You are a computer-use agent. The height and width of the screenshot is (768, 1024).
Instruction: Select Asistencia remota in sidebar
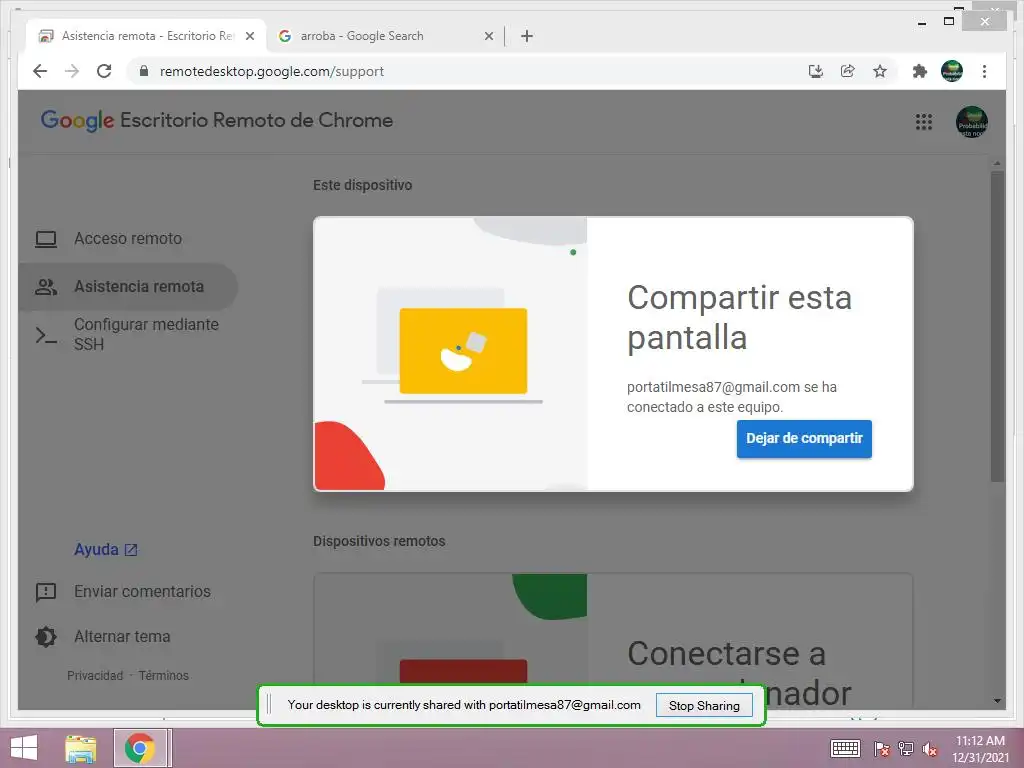128,287
